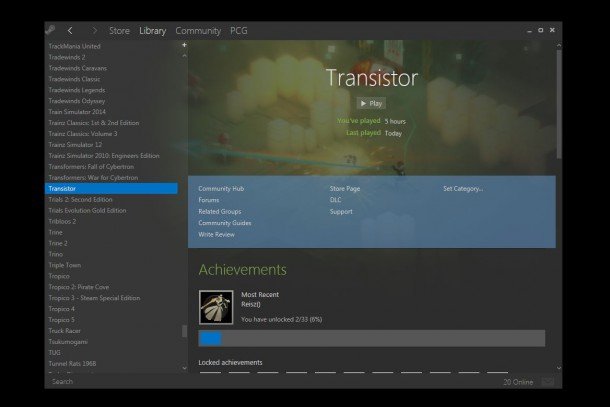This screenshot has height=407, width=610.
Task: Open Related Groups link
Action: tap(220, 212)
